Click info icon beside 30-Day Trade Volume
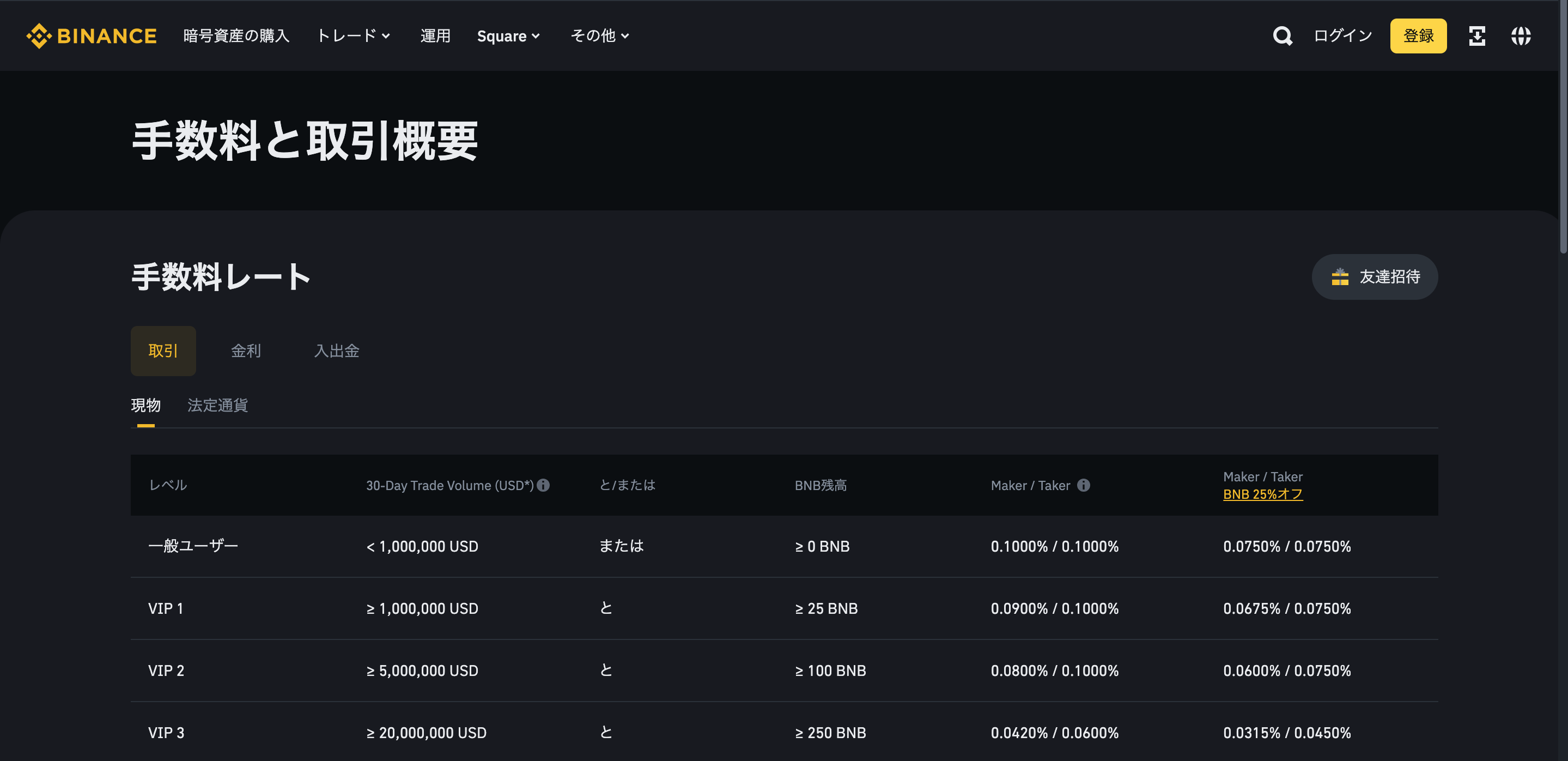Viewport: 1568px width, 761px height. click(x=544, y=485)
